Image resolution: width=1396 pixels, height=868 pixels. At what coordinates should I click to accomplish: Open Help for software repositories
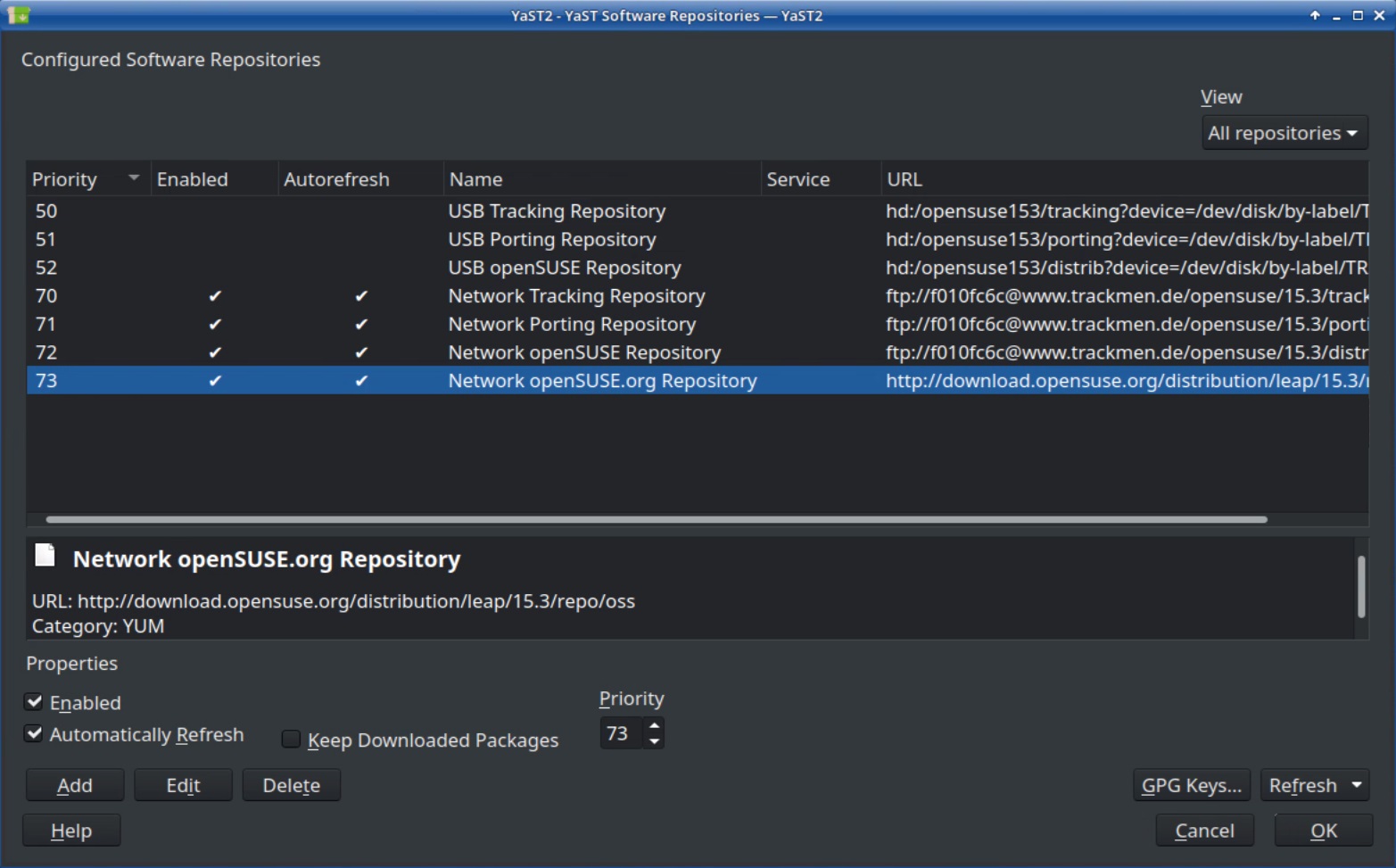point(70,830)
